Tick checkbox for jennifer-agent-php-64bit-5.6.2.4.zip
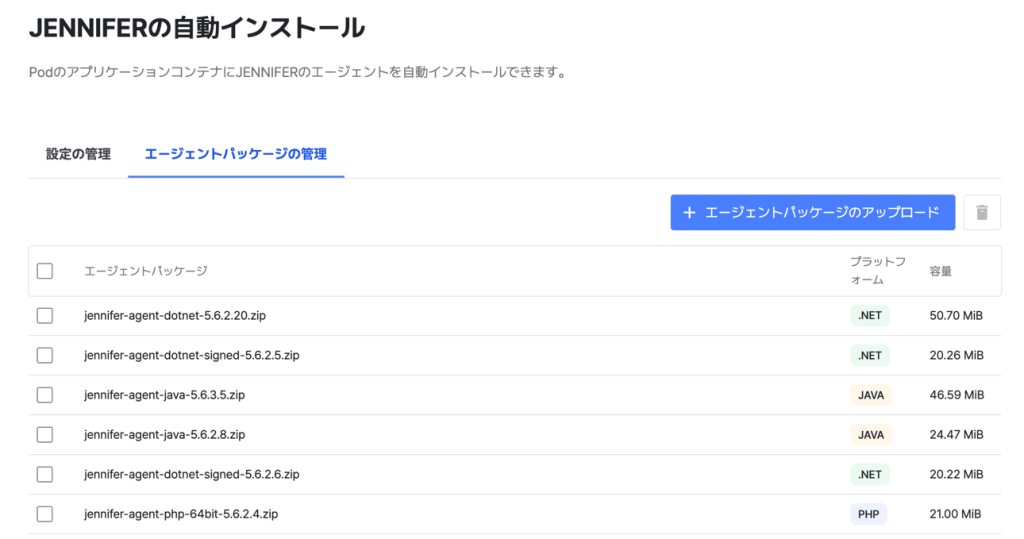This screenshot has width=1024, height=539. (45, 514)
